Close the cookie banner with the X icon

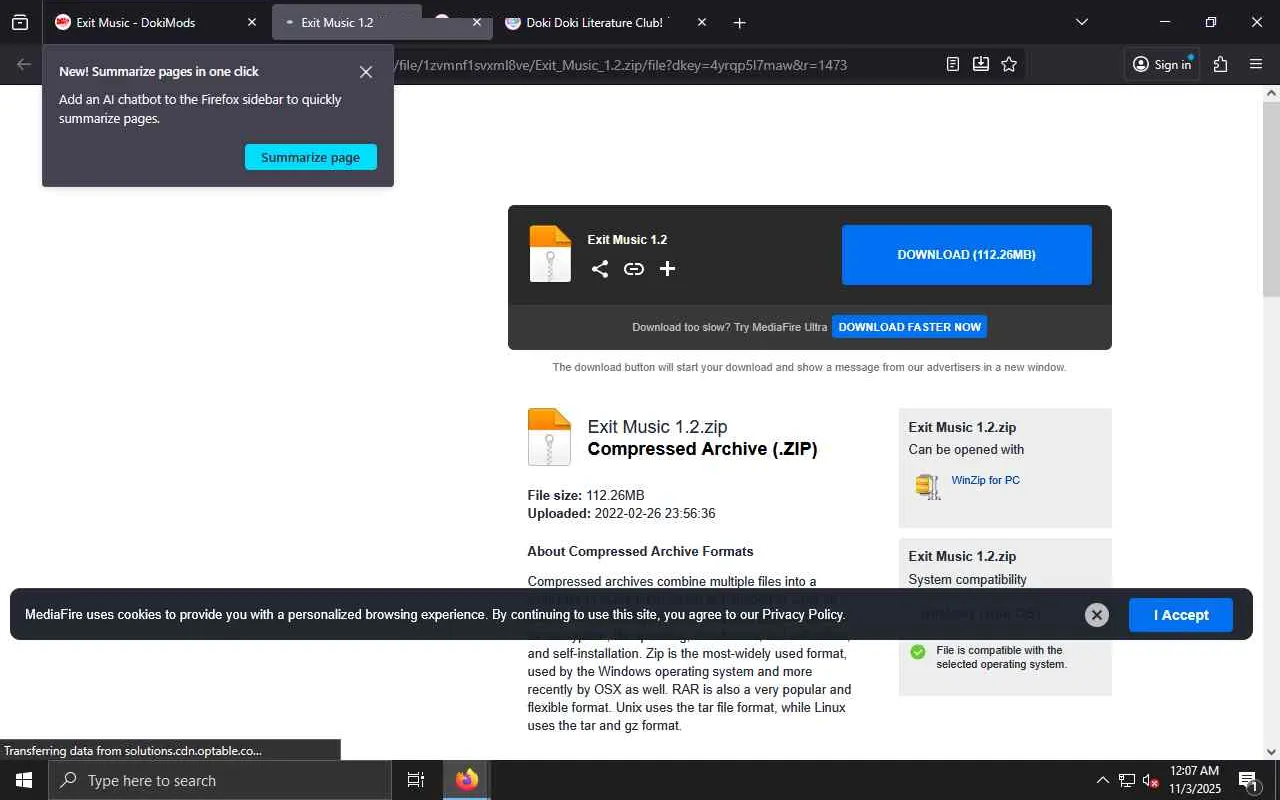tap(1097, 615)
